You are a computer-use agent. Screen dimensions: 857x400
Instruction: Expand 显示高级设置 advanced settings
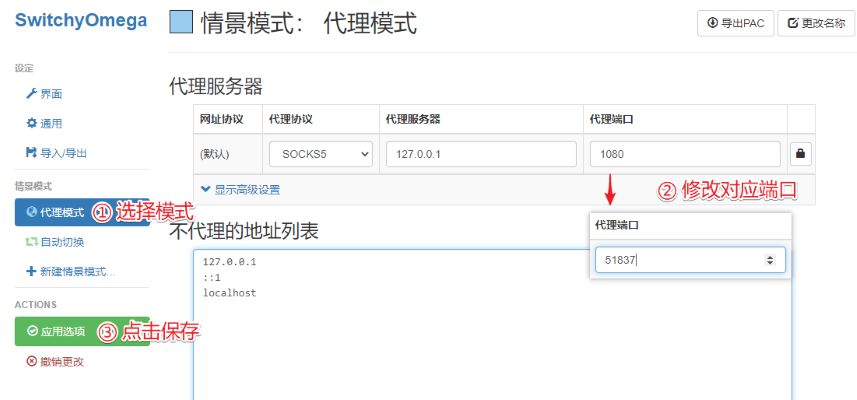click(241, 188)
